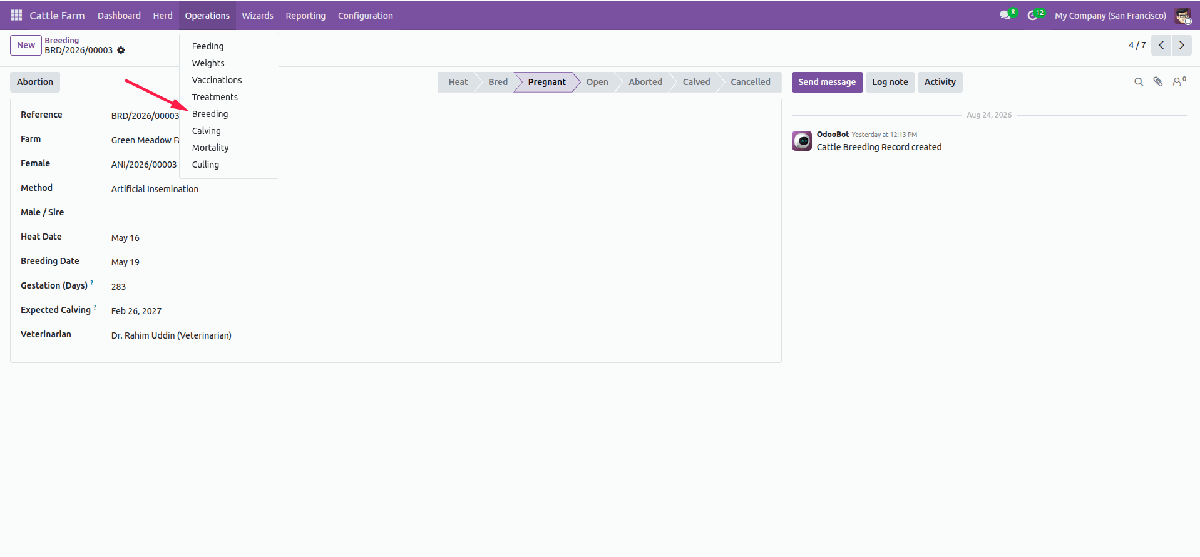Click Log note button
The width and height of the screenshot is (1200, 557).
[x=890, y=82]
